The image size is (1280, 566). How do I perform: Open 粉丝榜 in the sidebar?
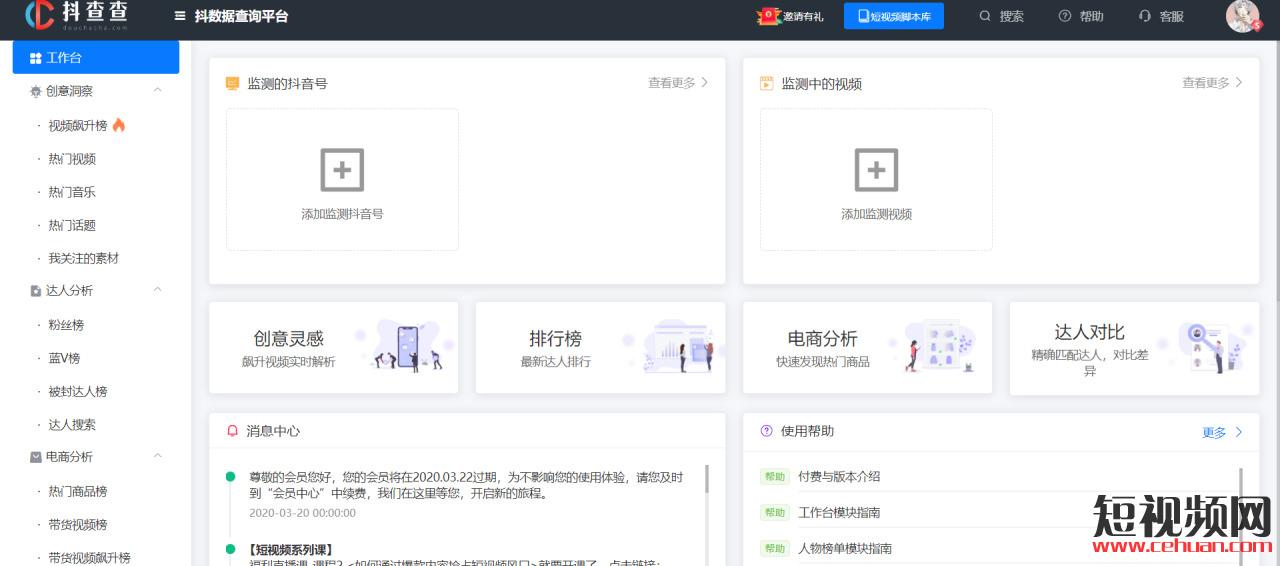point(66,325)
